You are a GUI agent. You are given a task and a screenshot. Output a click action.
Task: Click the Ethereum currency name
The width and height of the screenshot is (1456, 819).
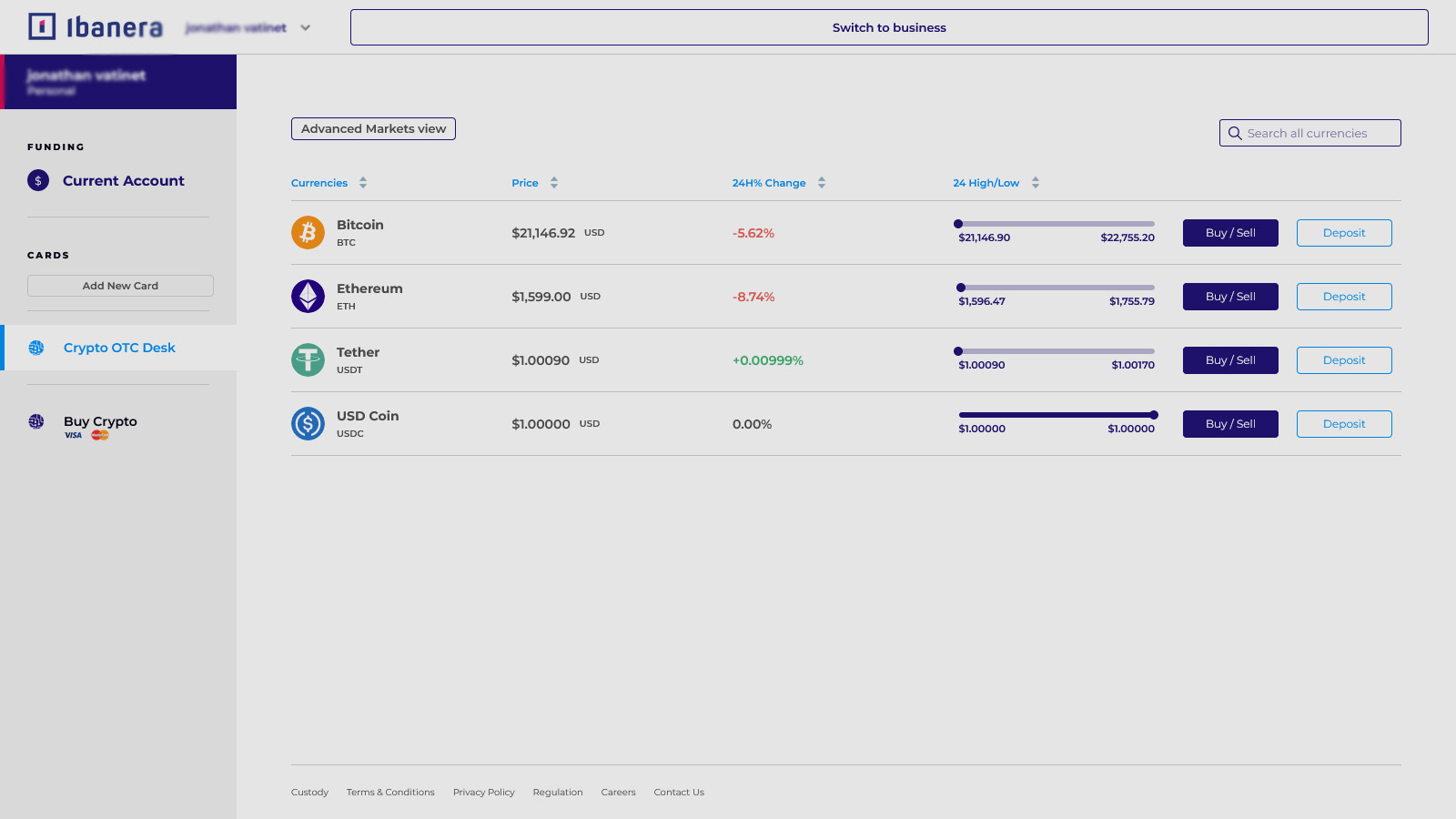pyautogui.click(x=369, y=288)
